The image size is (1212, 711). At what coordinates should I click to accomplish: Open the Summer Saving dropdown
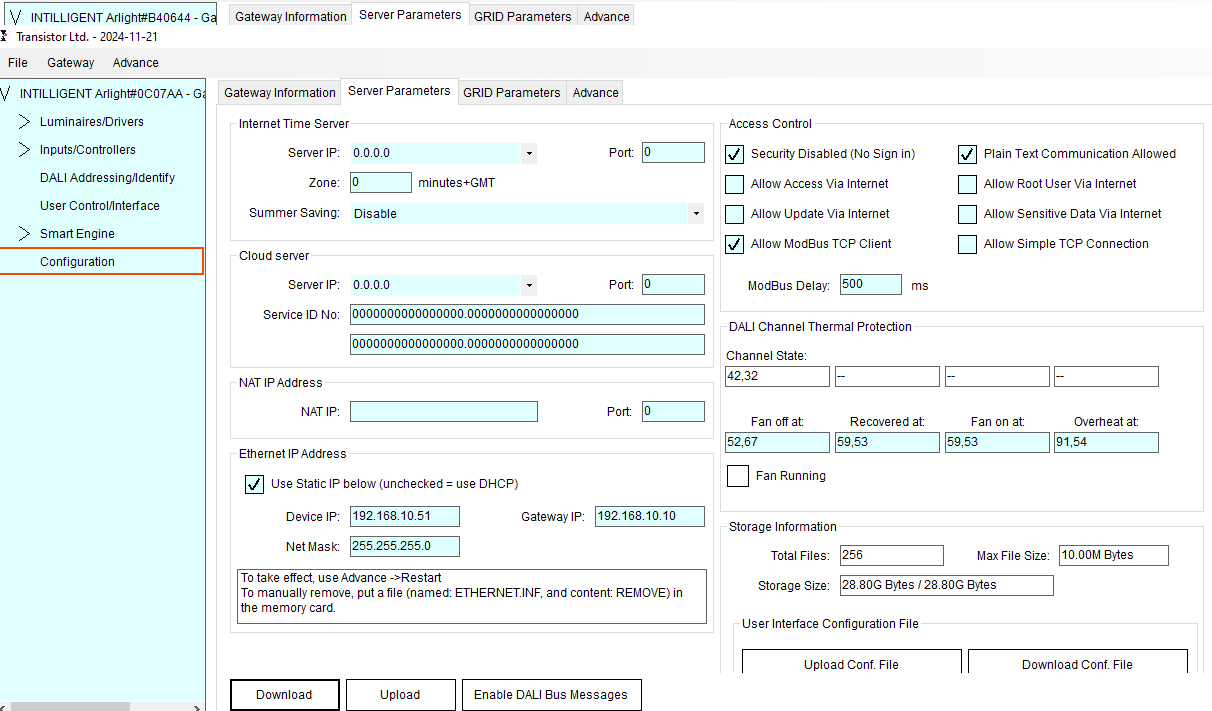coord(695,214)
